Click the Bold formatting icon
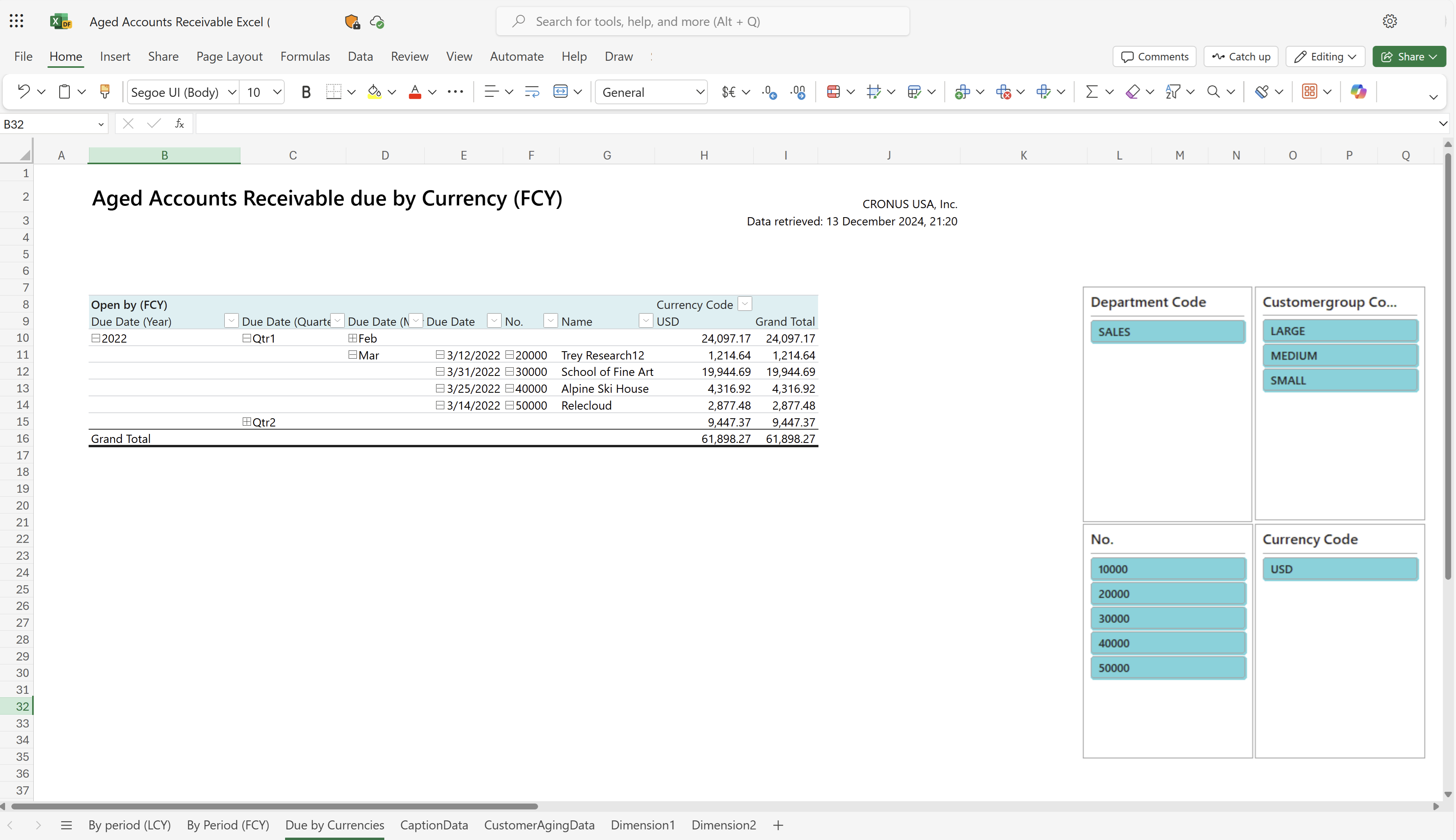Image resolution: width=1456 pixels, height=840 pixels. (x=306, y=91)
